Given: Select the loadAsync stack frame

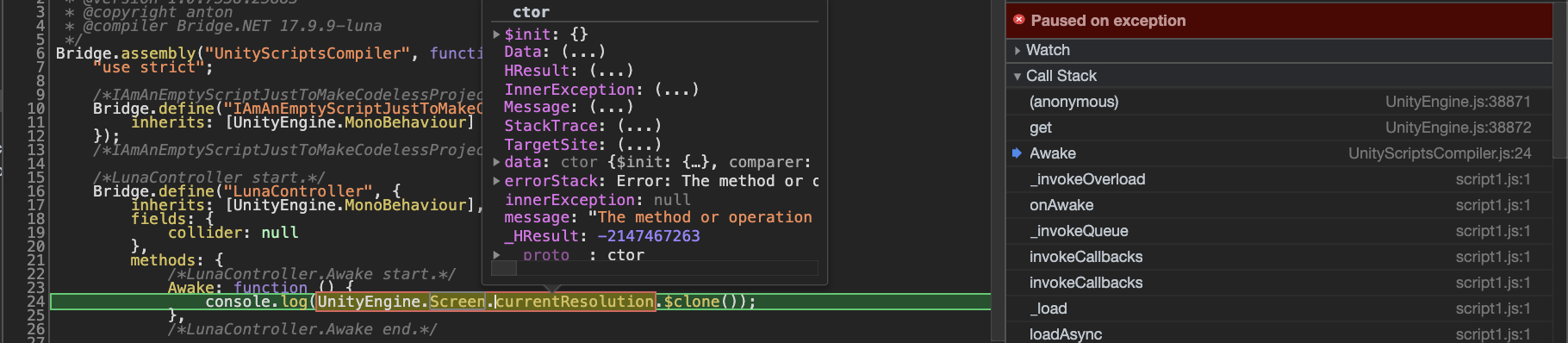Looking at the screenshot, I should click(x=1279, y=334).
